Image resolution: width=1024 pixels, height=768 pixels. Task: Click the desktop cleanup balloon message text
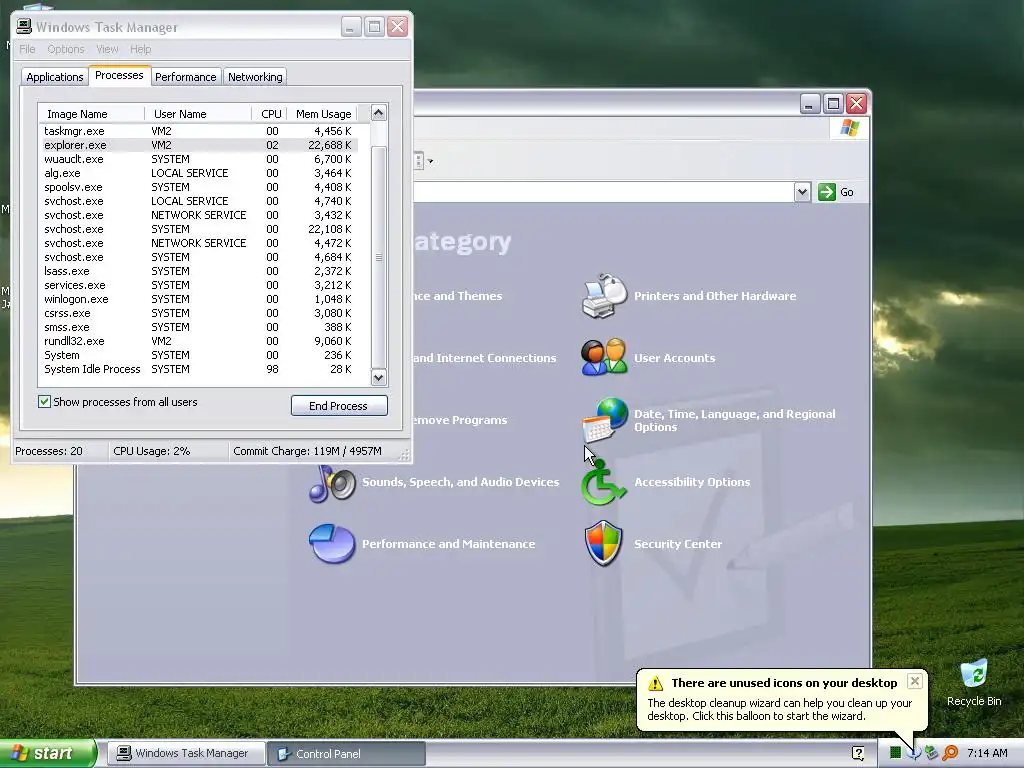coord(779,709)
